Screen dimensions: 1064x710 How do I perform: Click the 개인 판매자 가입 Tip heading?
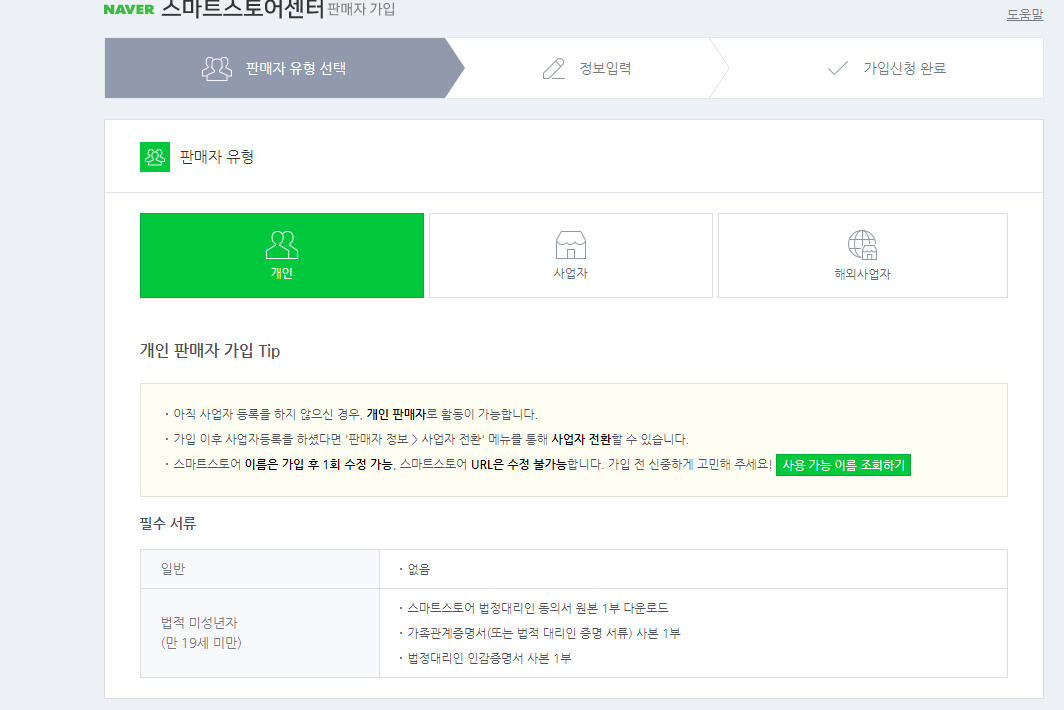click(x=210, y=351)
